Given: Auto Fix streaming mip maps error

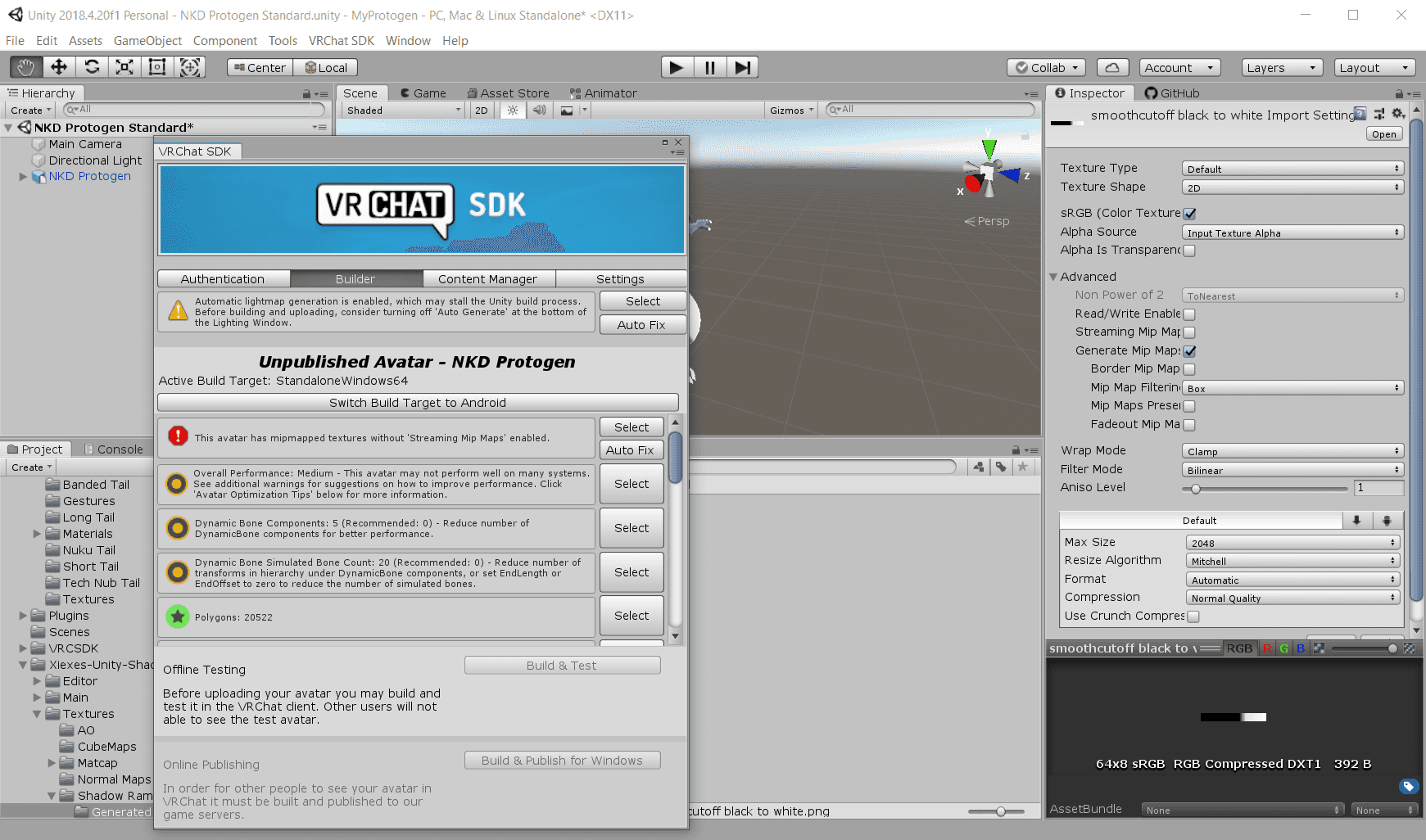Looking at the screenshot, I should 631,450.
